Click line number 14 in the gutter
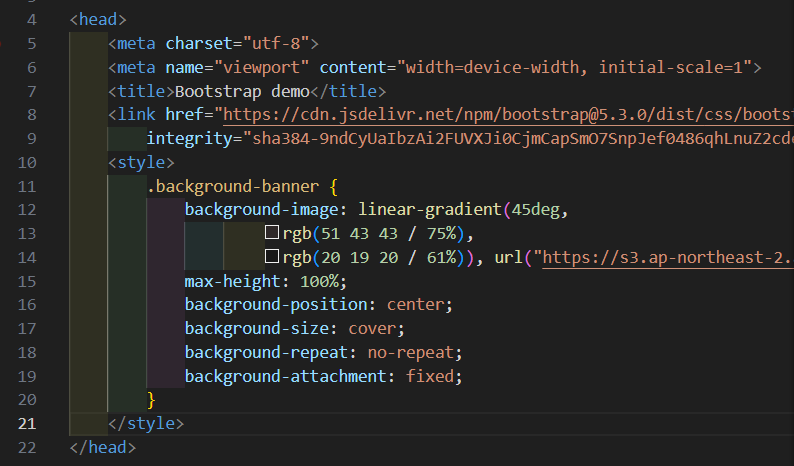 [27, 257]
